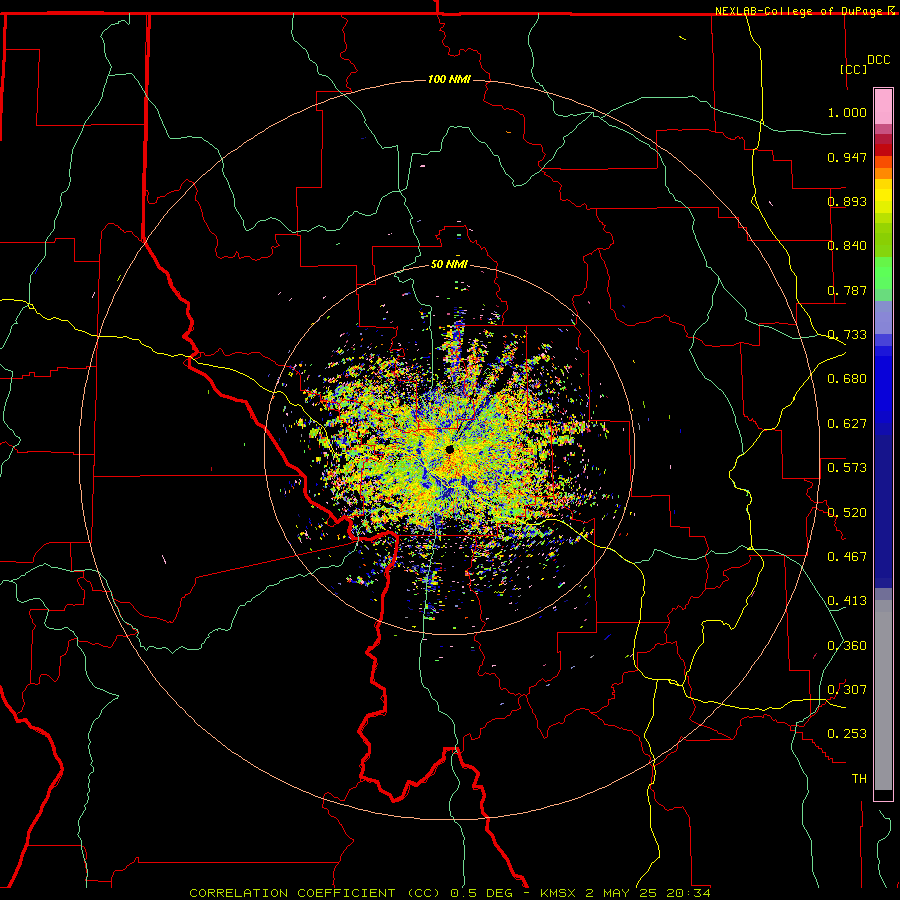This screenshot has width=900, height=900.
Task: Click the 50 NMI range ring label
Action: 449,264
